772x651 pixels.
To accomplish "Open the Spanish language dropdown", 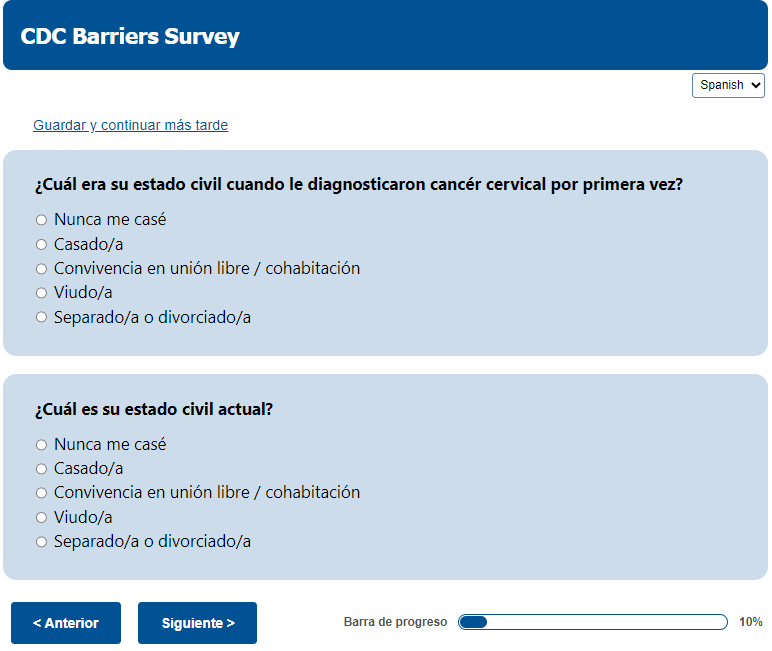I will click(x=728, y=85).
